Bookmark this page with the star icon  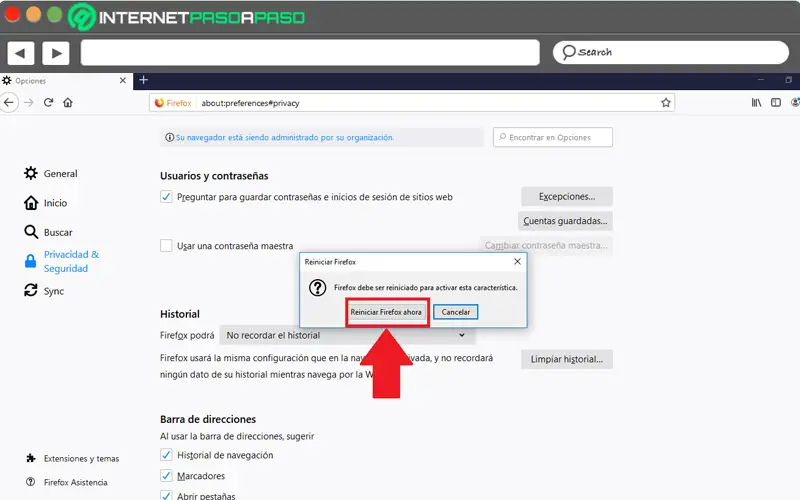click(x=666, y=103)
